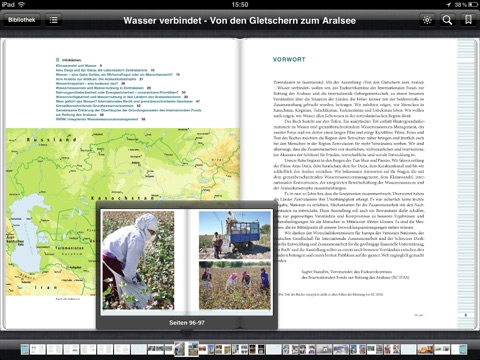Open Wasserknappheit contents entry
The width and height of the screenshot is (480, 360).
(x=90, y=83)
